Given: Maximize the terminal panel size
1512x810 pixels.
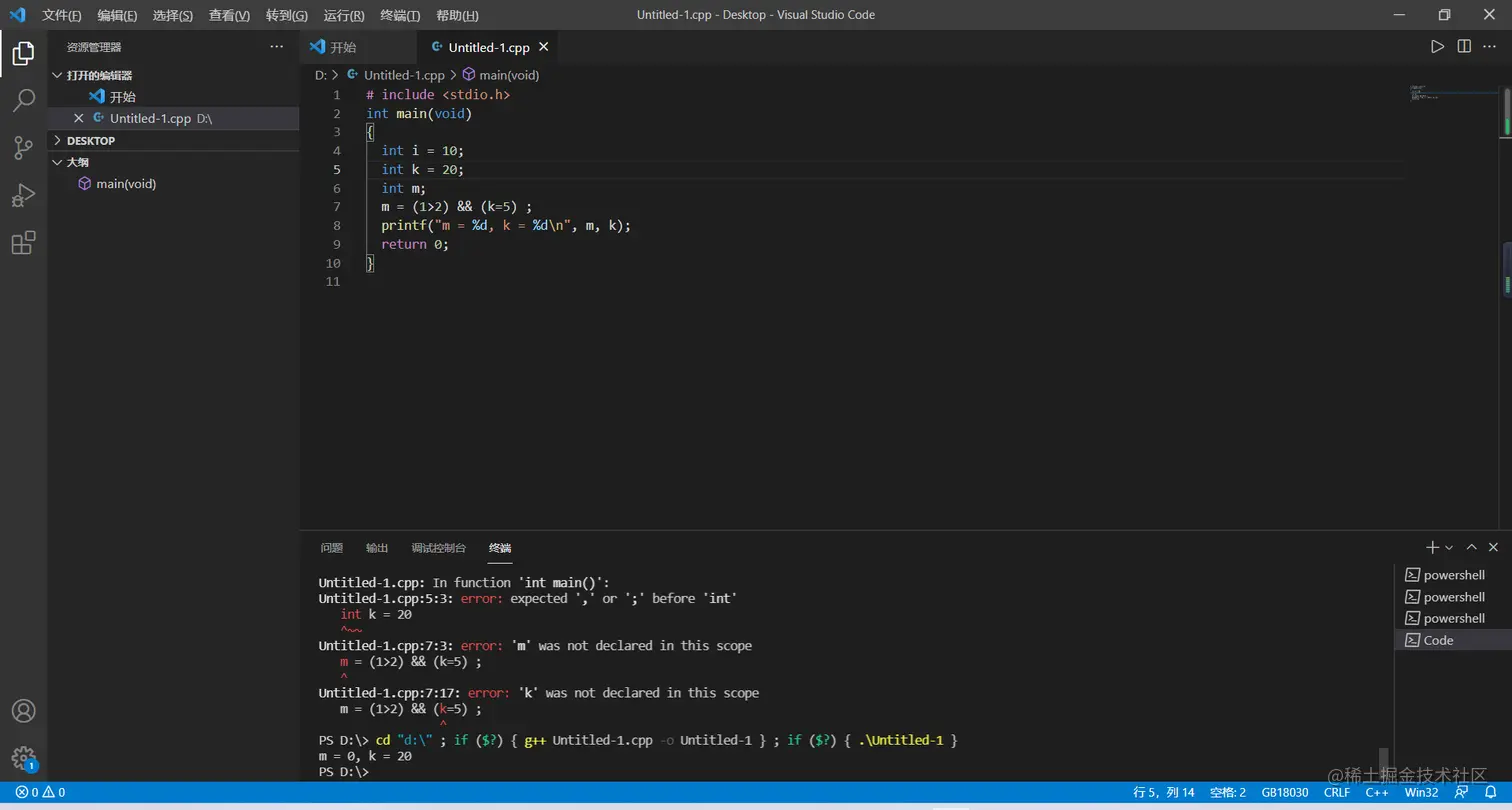Looking at the screenshot, I should pos(1471,547).
